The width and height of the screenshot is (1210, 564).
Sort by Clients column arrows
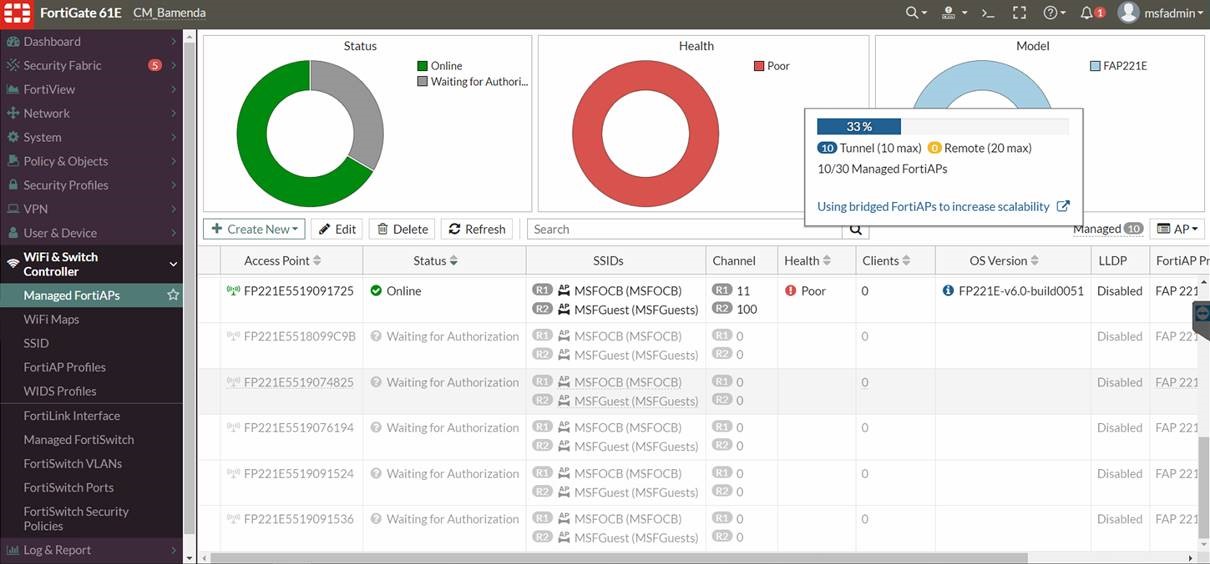coord(906,261)
